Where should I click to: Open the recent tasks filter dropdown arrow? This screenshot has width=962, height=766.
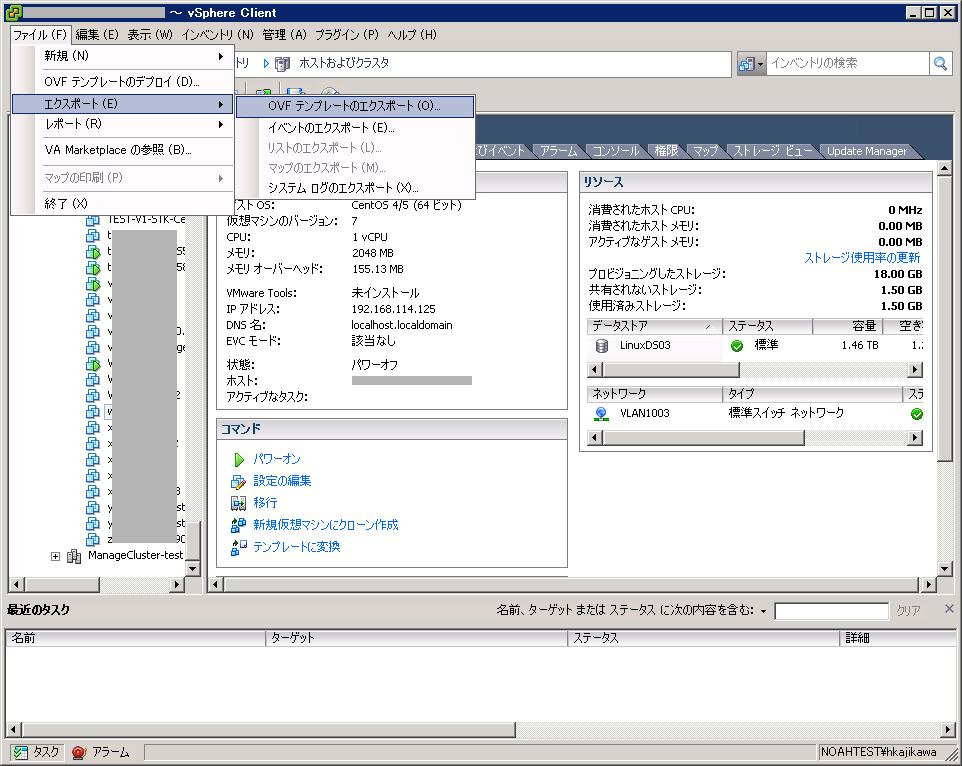(763, 611)
